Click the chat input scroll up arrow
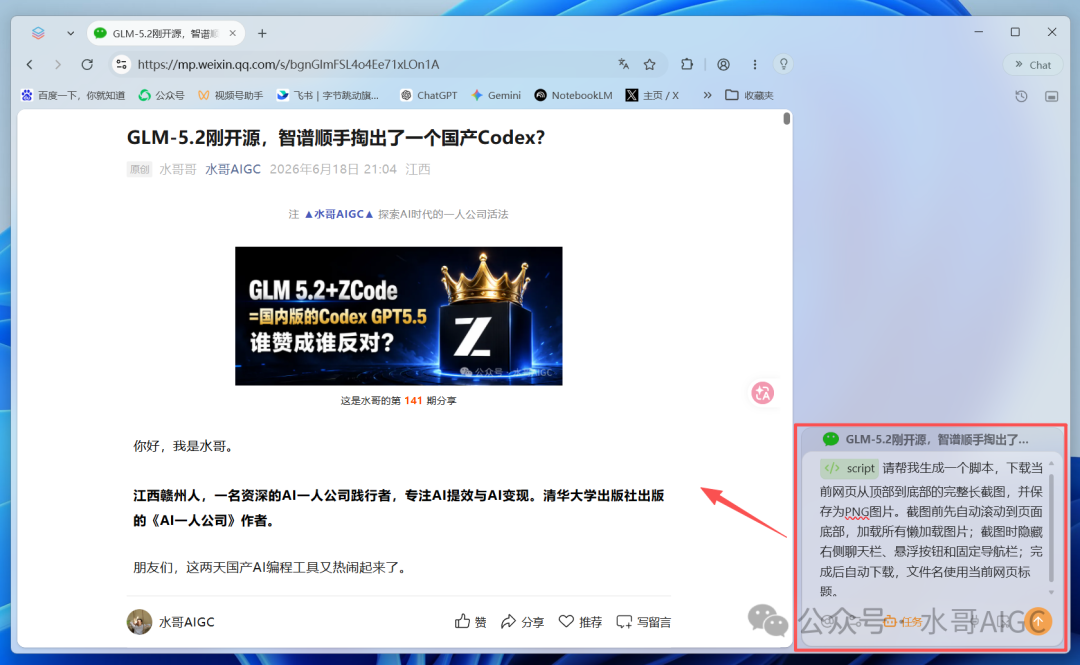 [1051, 463]
